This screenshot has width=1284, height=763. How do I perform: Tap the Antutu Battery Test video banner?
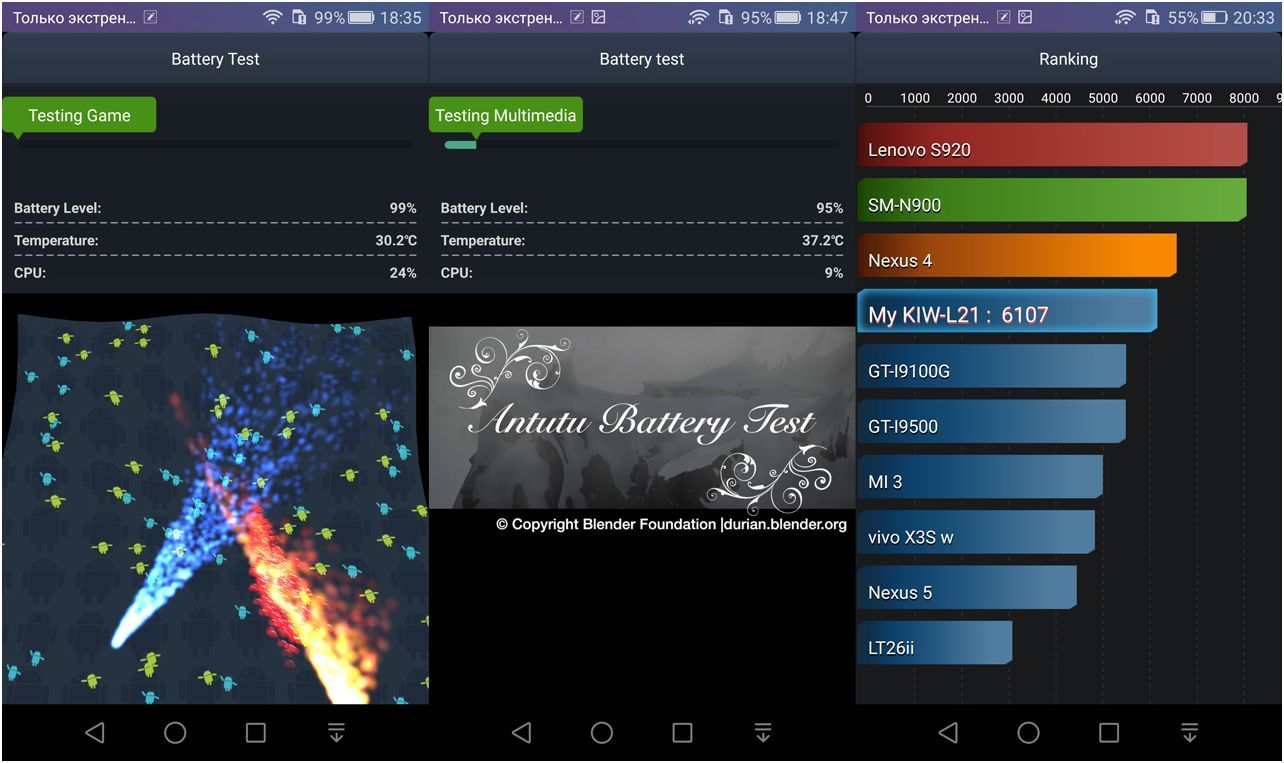(x=641, y=418)
